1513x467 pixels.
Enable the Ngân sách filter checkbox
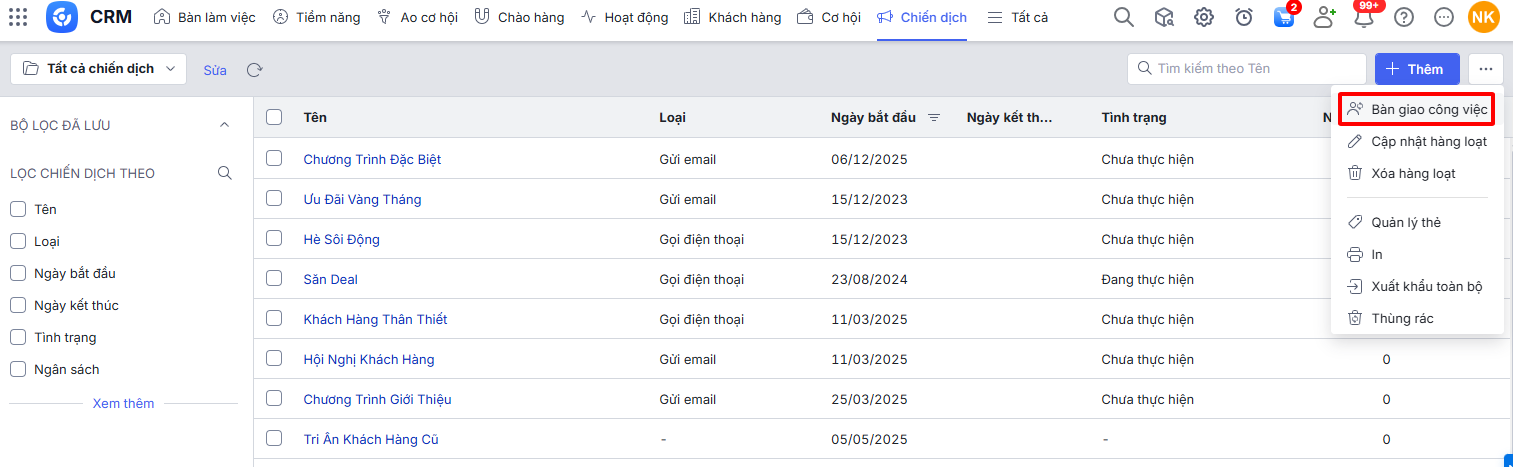pos(18,369)
